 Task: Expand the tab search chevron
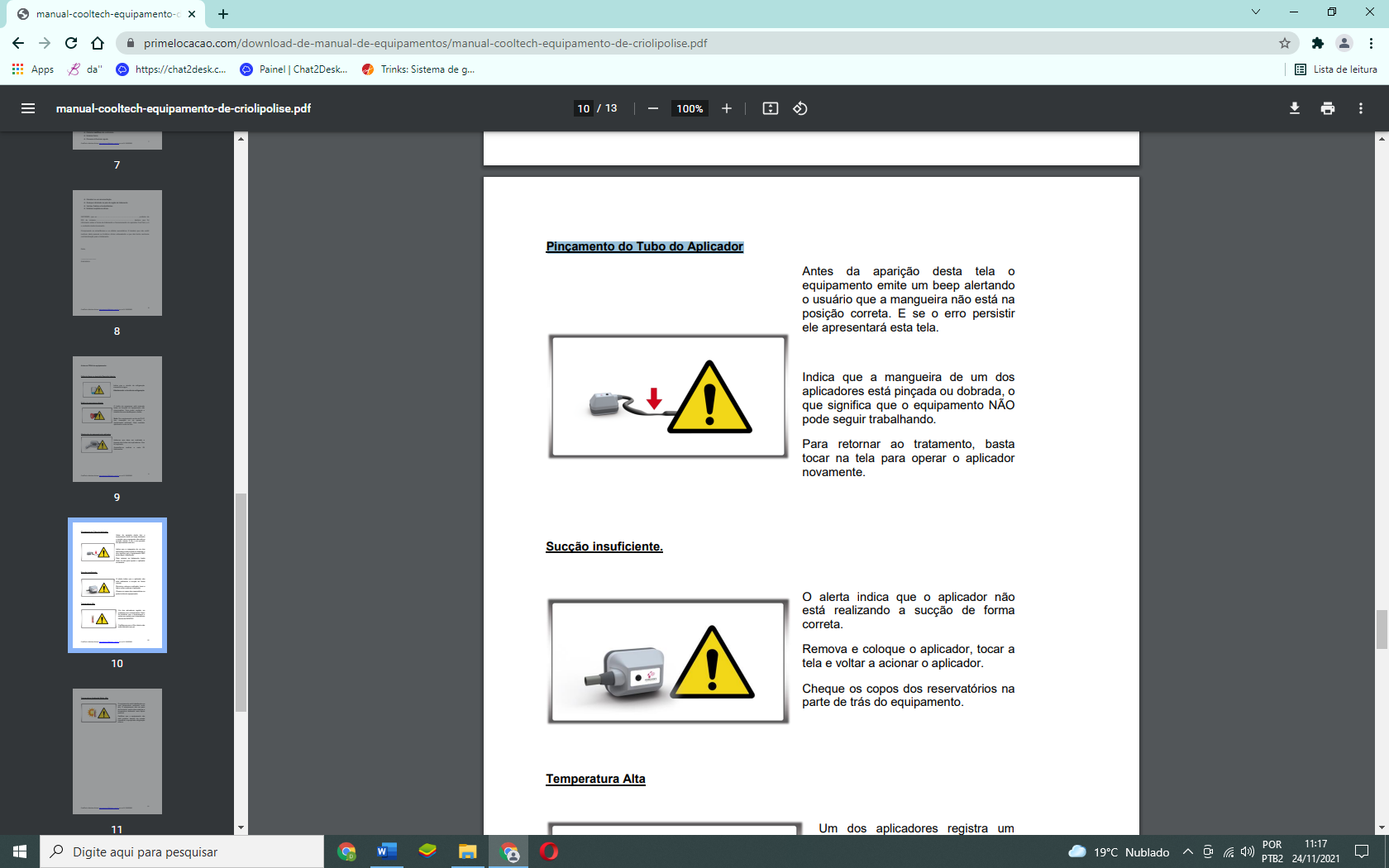click(x=1256, y=12)
